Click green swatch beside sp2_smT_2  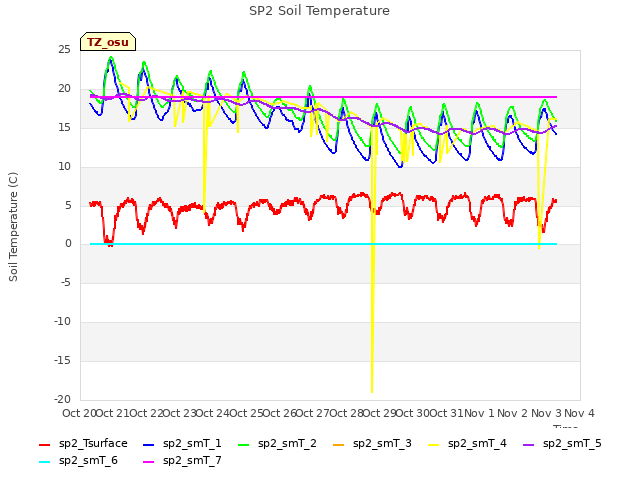click(243, 444)
